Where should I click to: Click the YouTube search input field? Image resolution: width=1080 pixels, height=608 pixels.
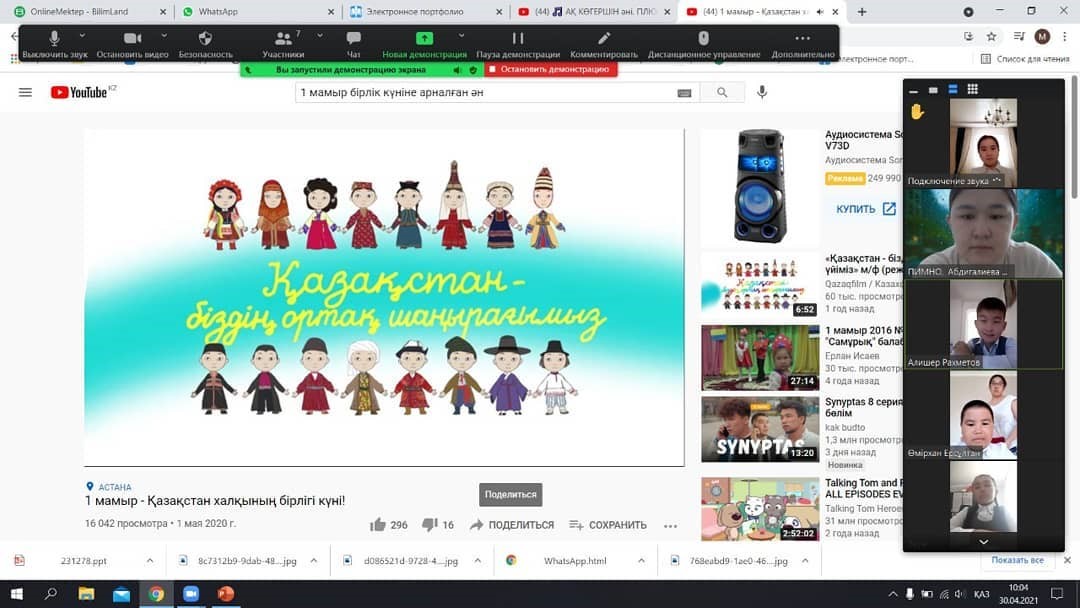(x=485, y=92)
